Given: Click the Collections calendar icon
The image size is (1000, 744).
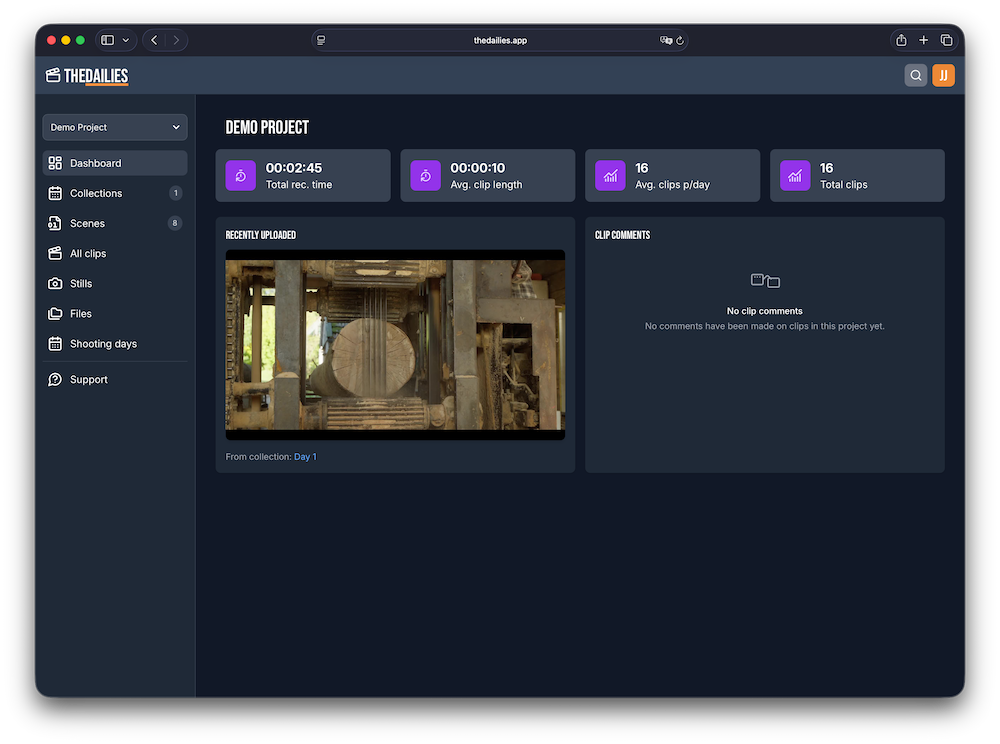Looking at the screenshot, I should click(55, 193).
